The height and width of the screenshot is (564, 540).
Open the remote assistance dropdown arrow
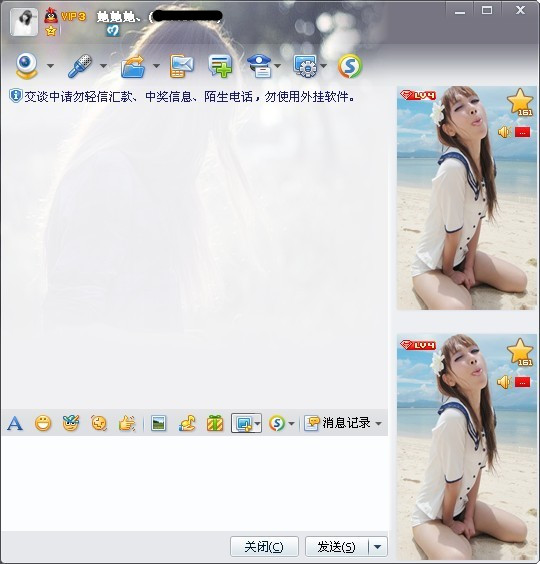tap(323, 66)
